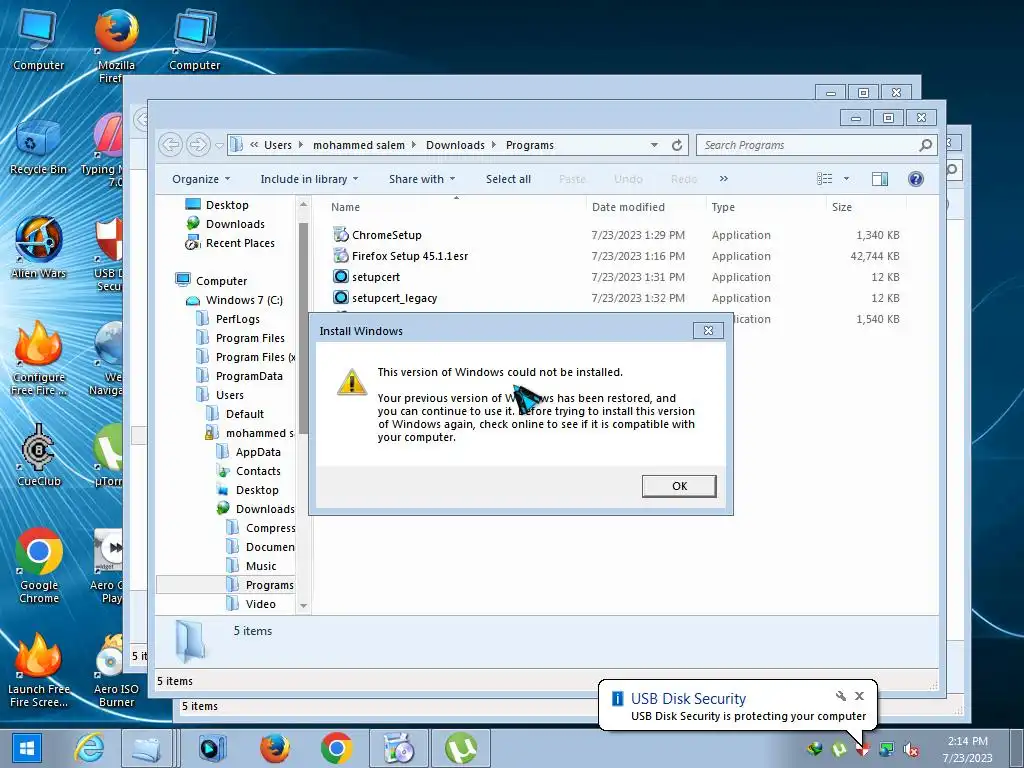Click the Forward arrow in Explorer
The width and height of the screenshot is (1024, 768).
tap(198, 144)
